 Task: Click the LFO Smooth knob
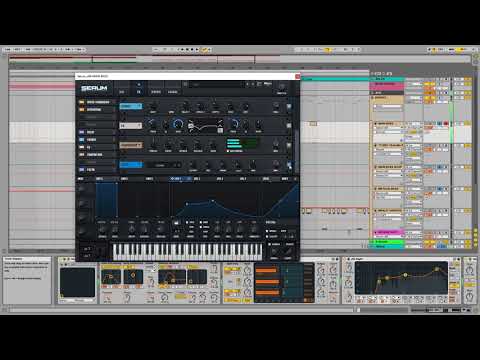coord(254,229)
